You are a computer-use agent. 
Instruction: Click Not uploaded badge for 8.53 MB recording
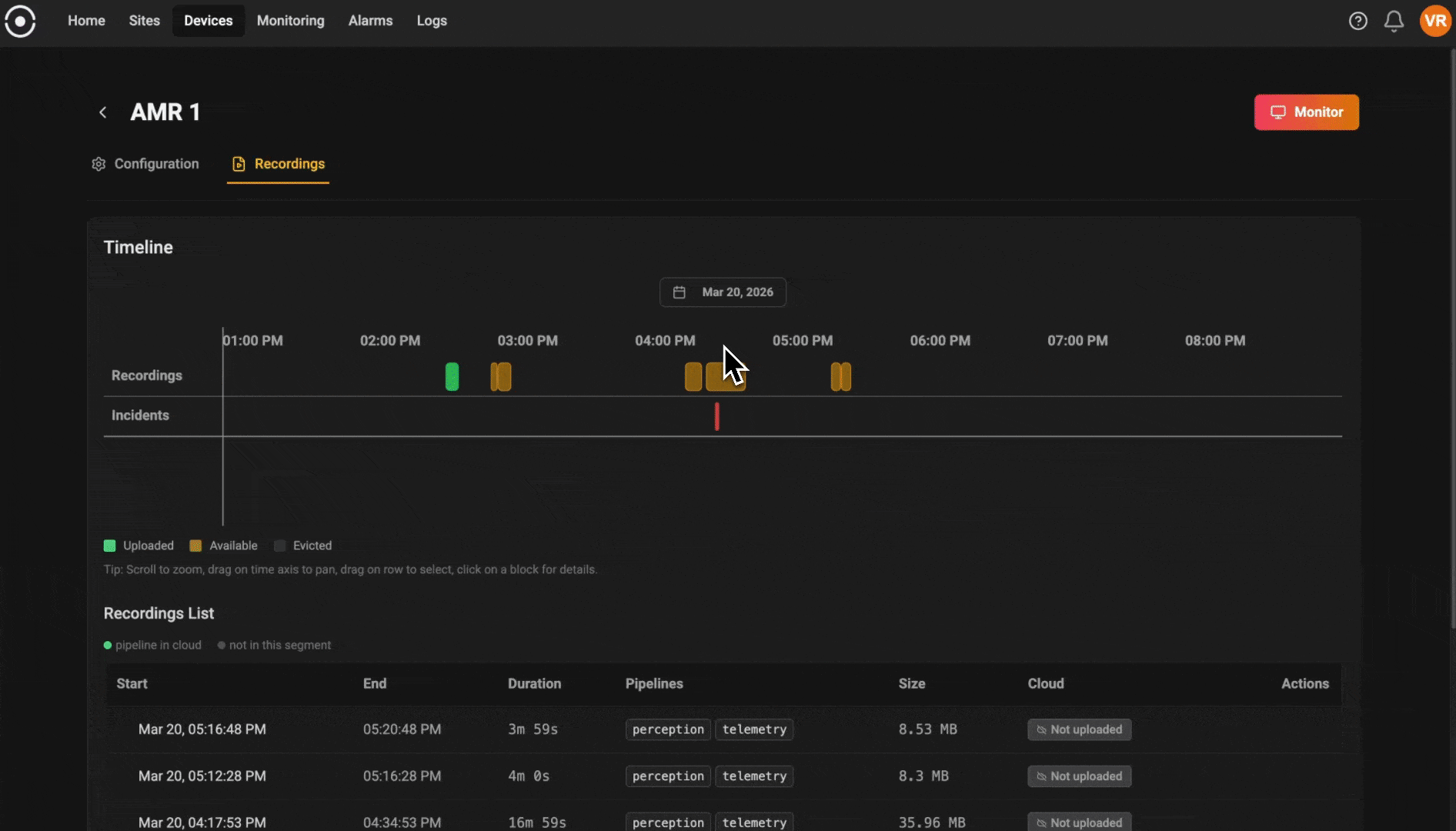click(1080, 729)
